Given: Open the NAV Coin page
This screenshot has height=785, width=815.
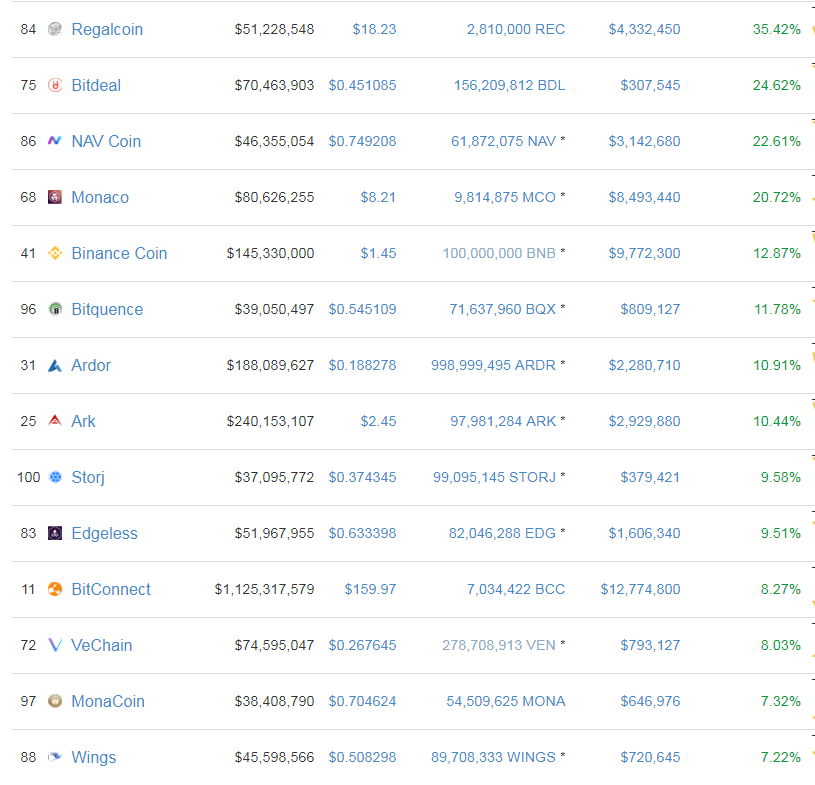Looking at the screenshot, I should [106, 141].
